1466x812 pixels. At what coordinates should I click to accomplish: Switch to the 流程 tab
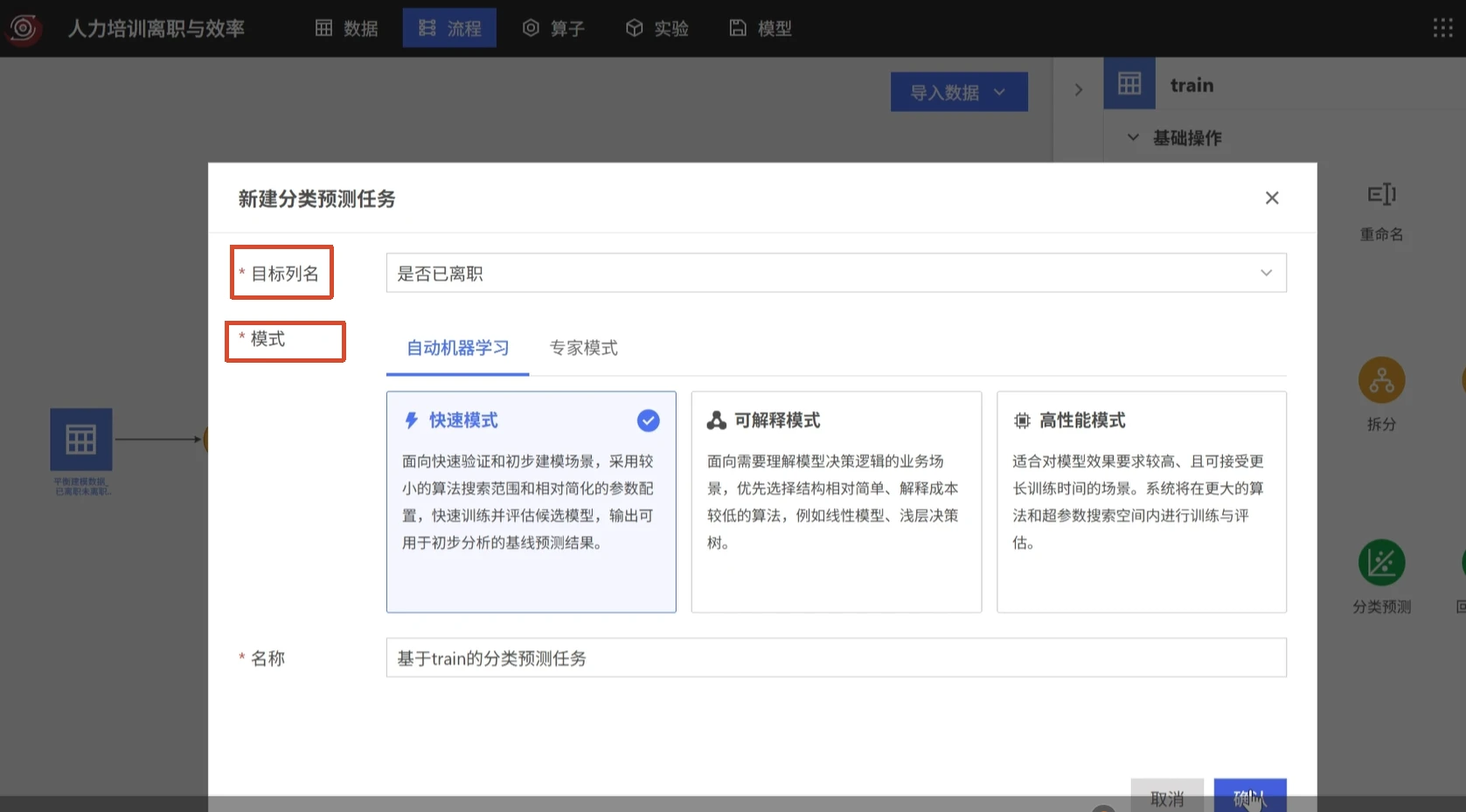pyautogui.click(x=449, y=29)
